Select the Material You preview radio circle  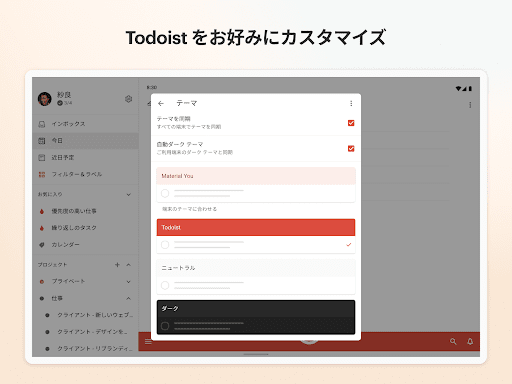click(x=165, y=193)
